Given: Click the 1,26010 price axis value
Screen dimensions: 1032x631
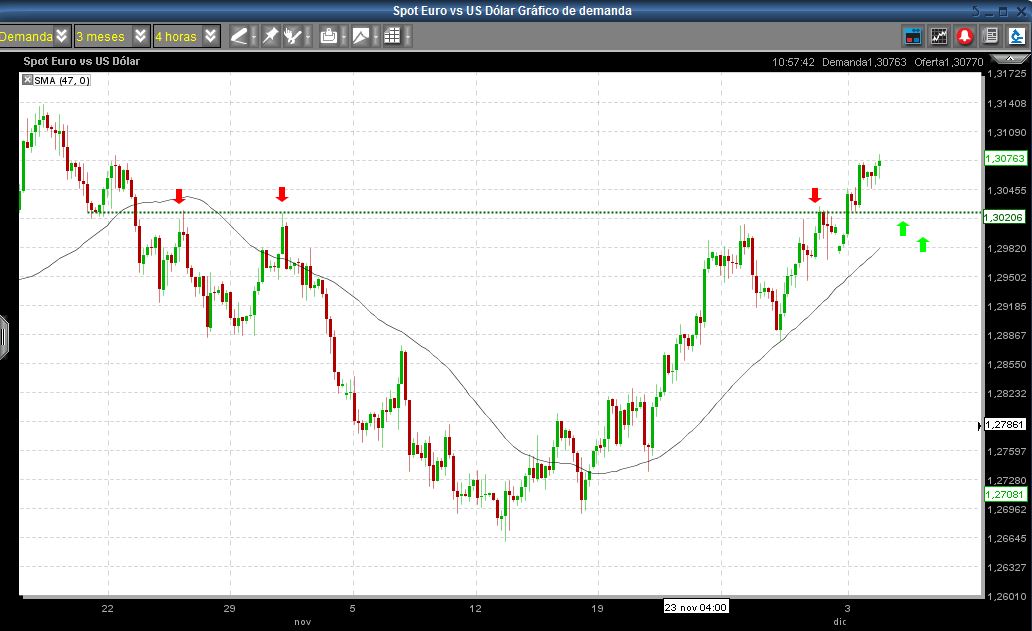Looking at the screenshot, I should pos(1006,597).
